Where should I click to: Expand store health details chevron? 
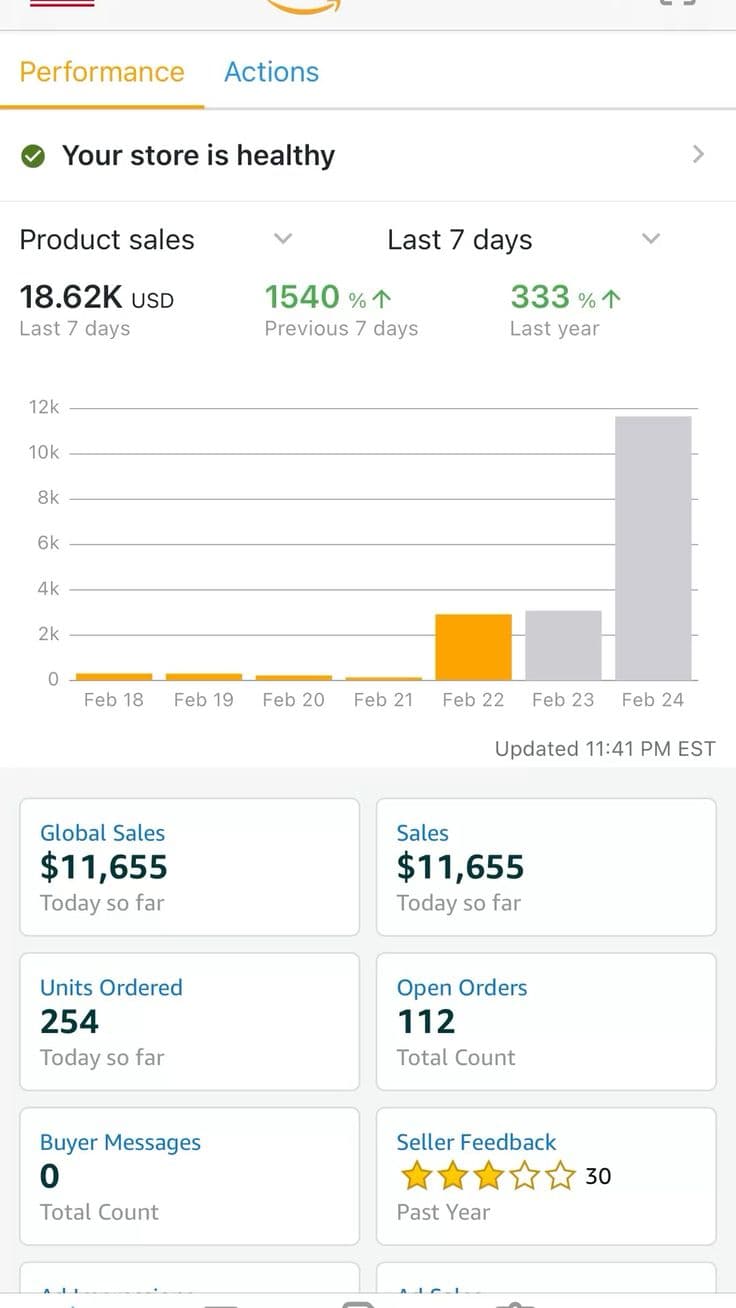click(x=698, y=154)
